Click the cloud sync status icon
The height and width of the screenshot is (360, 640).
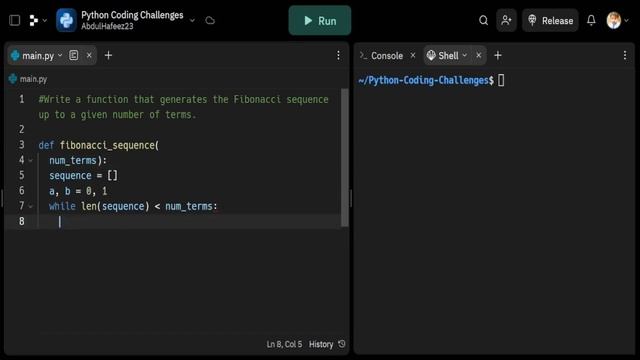tap(210, 20)
